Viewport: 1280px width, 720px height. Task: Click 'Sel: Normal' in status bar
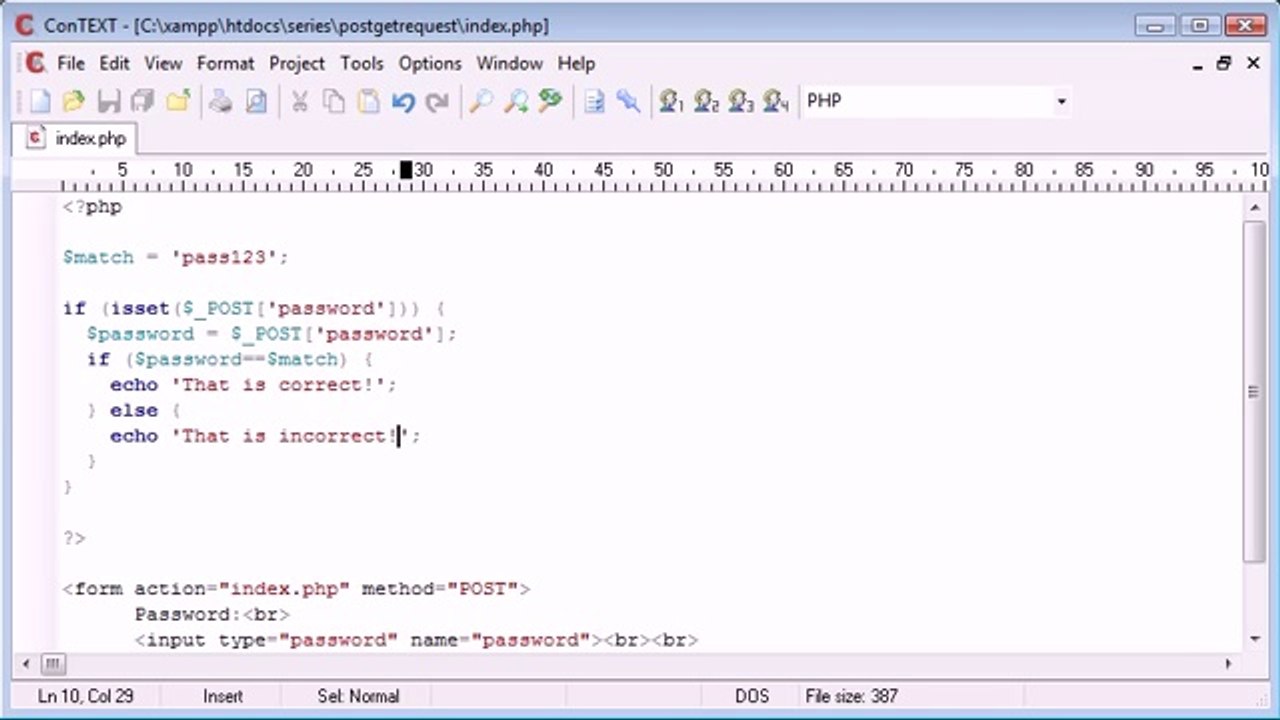point(358,696)
